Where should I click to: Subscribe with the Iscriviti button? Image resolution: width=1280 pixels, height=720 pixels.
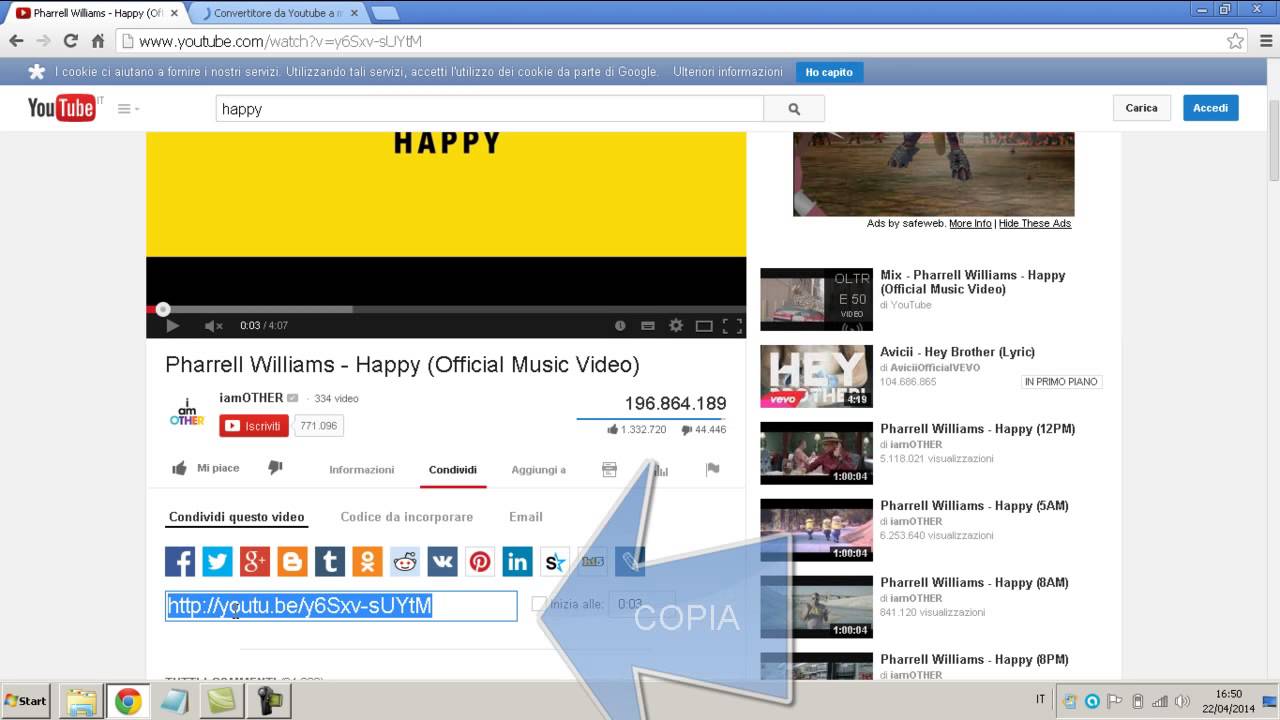point(254,426)
